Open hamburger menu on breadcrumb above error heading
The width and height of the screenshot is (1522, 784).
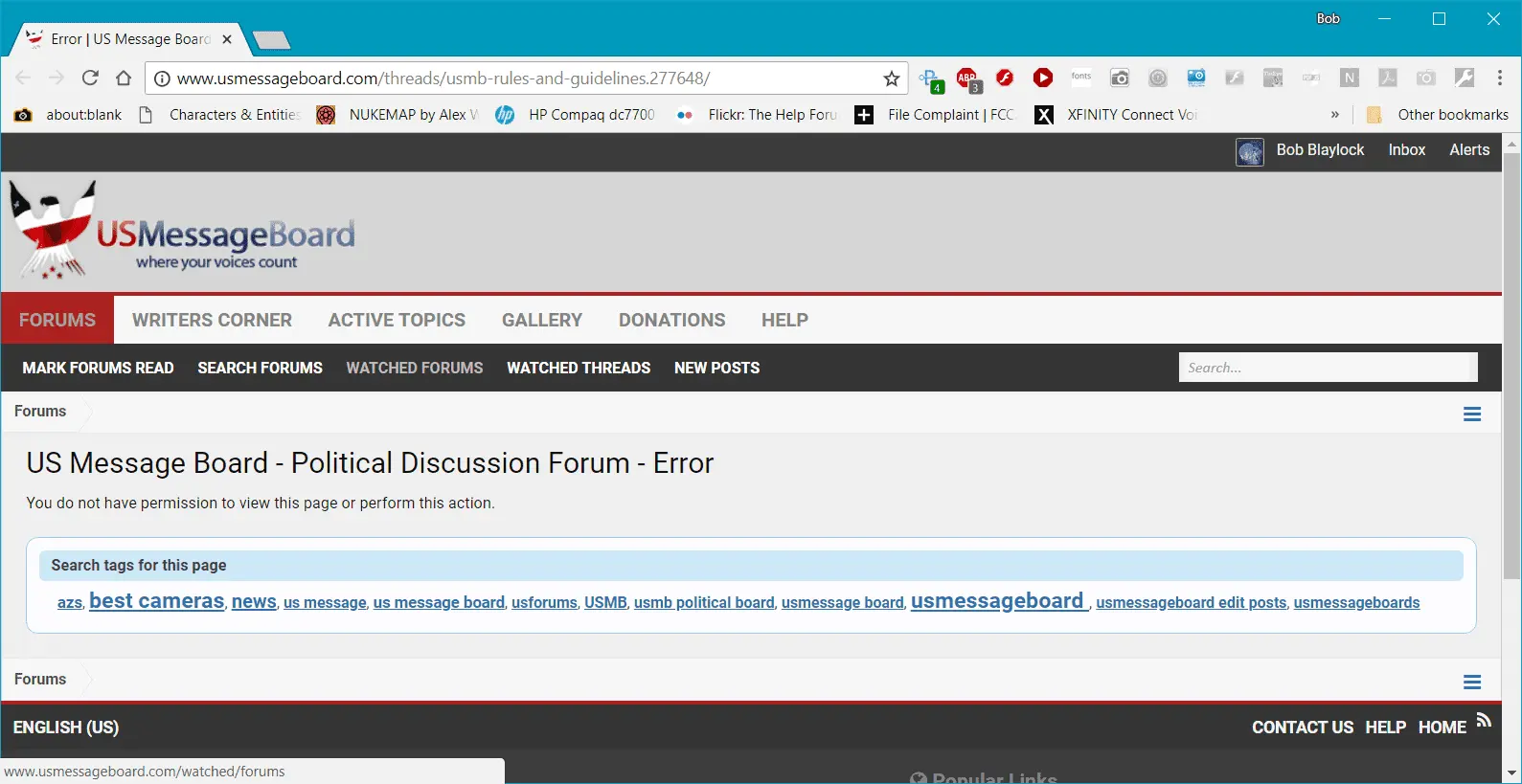pyautogui.click(x=1472, y=414)
